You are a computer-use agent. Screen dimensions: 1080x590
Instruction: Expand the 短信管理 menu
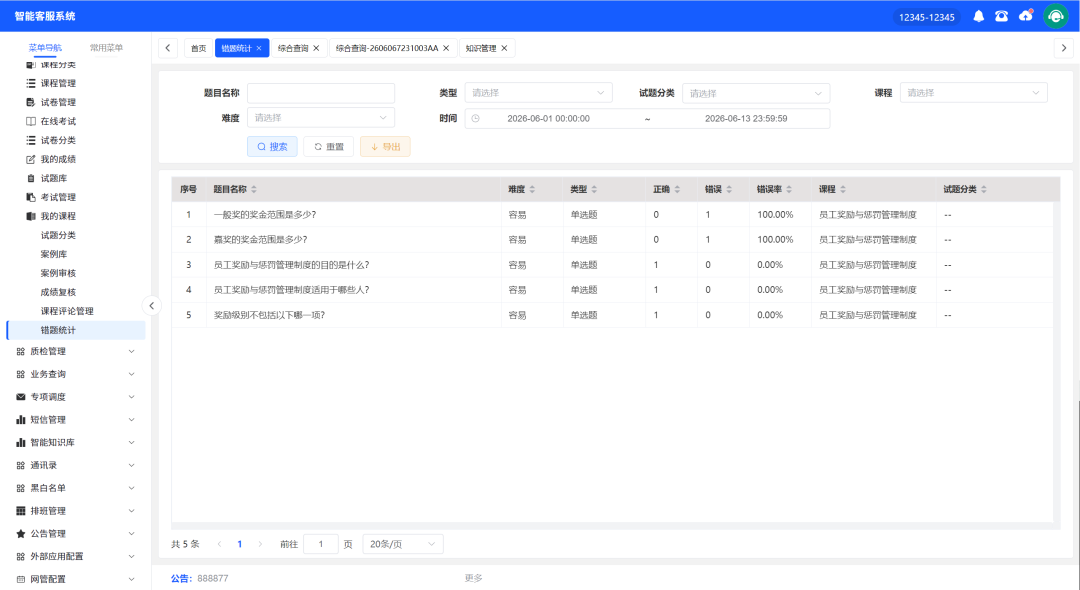click(76, 420)
